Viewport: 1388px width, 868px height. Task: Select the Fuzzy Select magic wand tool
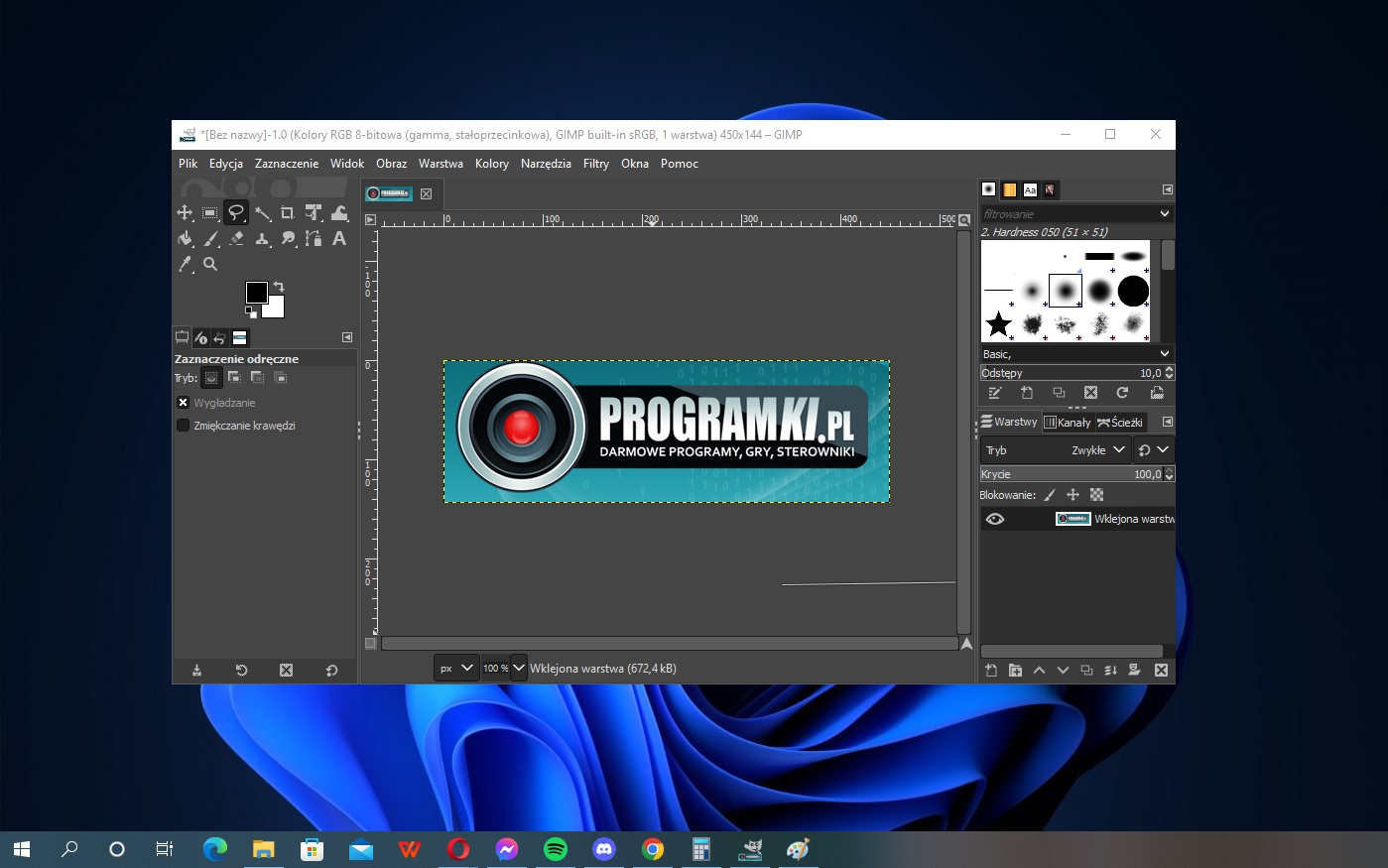[x=262, y=212]
